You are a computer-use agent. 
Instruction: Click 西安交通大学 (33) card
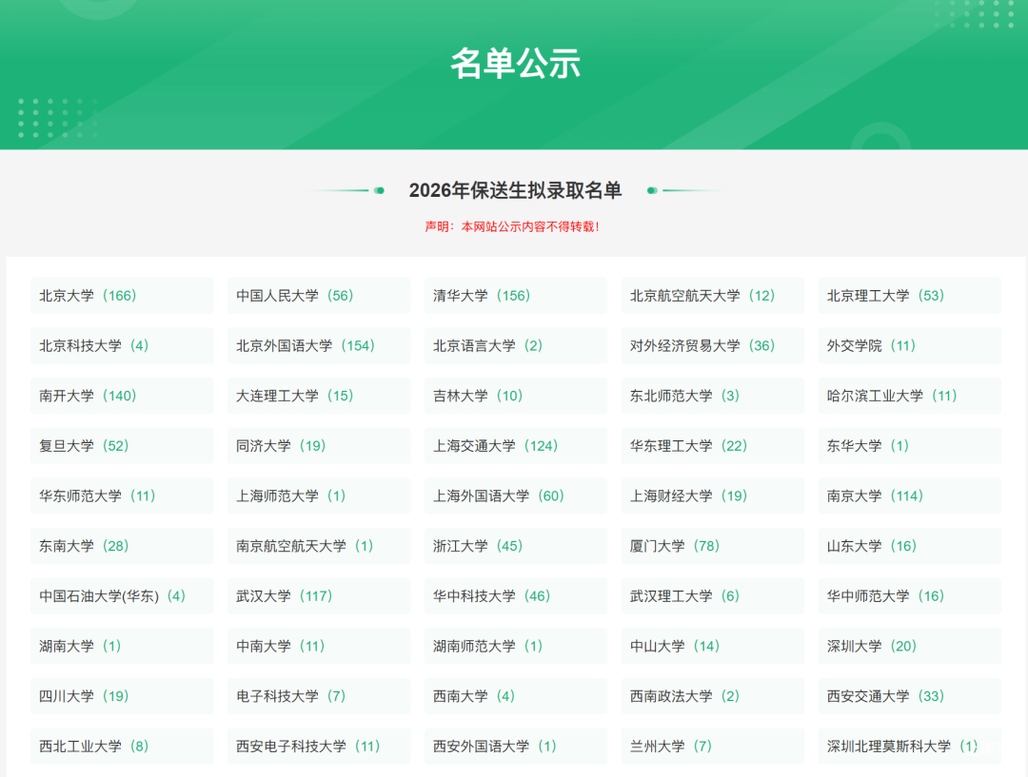(910, 696)
